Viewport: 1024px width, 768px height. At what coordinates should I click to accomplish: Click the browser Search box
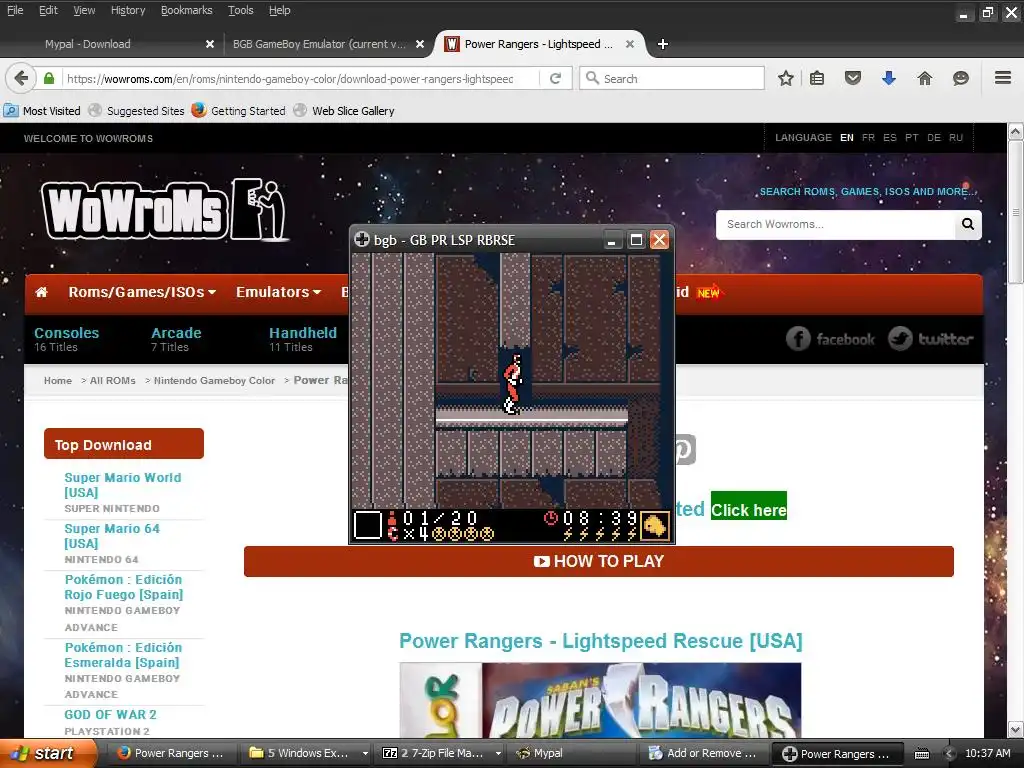[672, 78]
